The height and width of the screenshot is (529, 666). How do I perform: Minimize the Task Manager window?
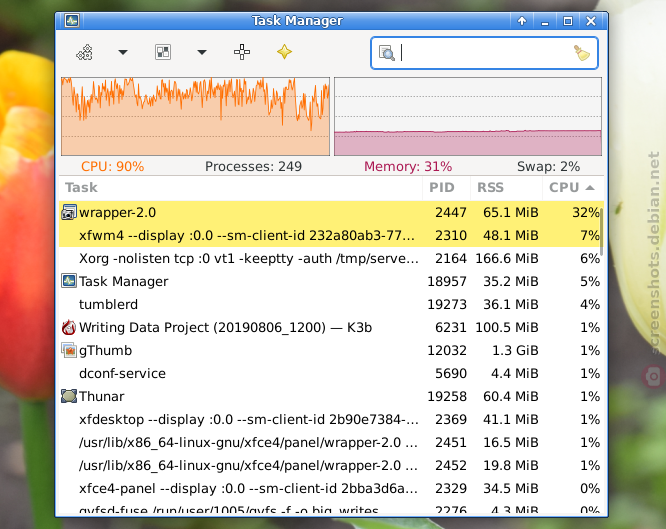(x=545, y=21)
